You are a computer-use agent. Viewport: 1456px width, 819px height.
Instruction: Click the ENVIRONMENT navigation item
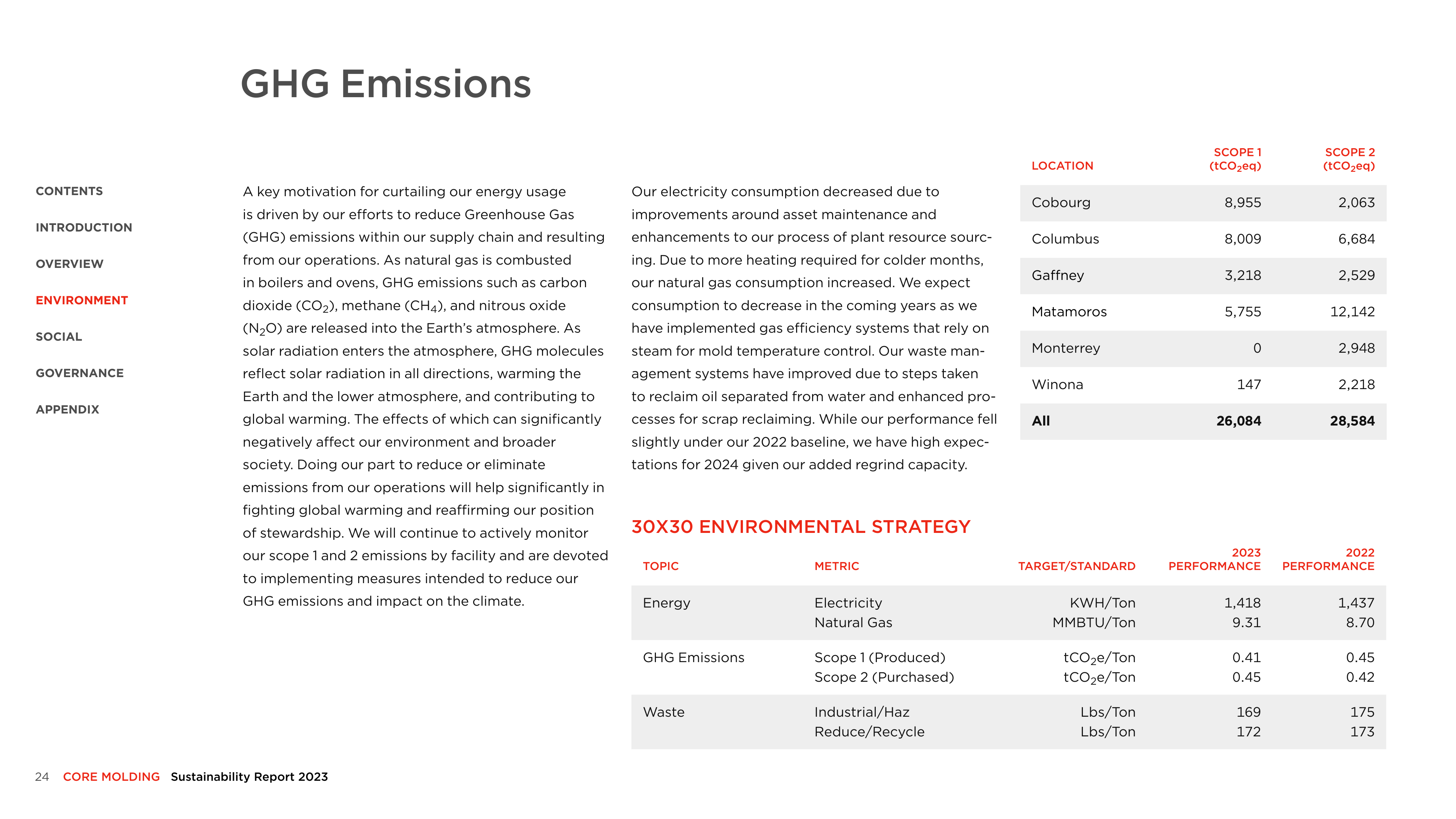point(82,300)
